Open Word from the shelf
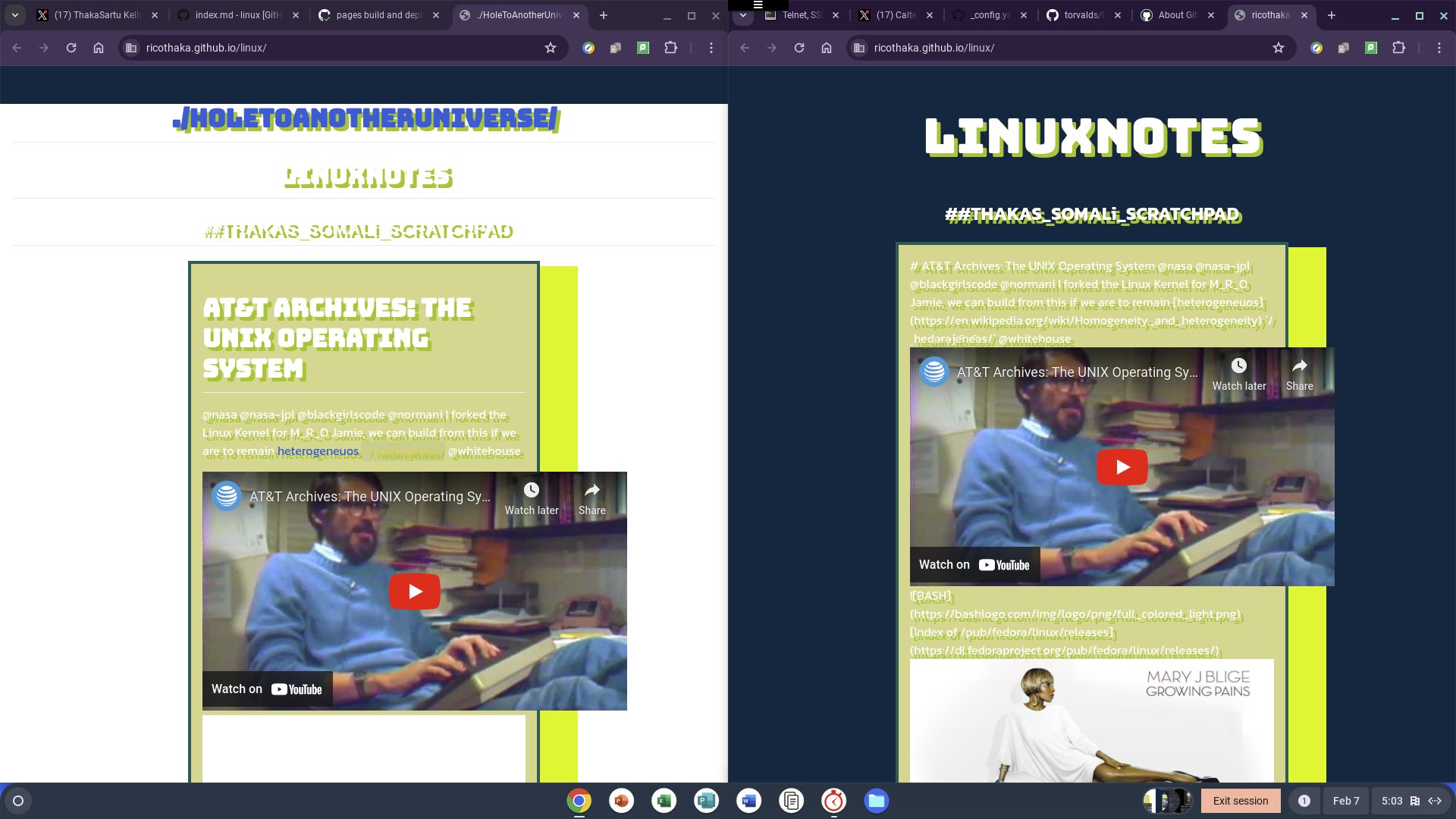 [748, 801]
